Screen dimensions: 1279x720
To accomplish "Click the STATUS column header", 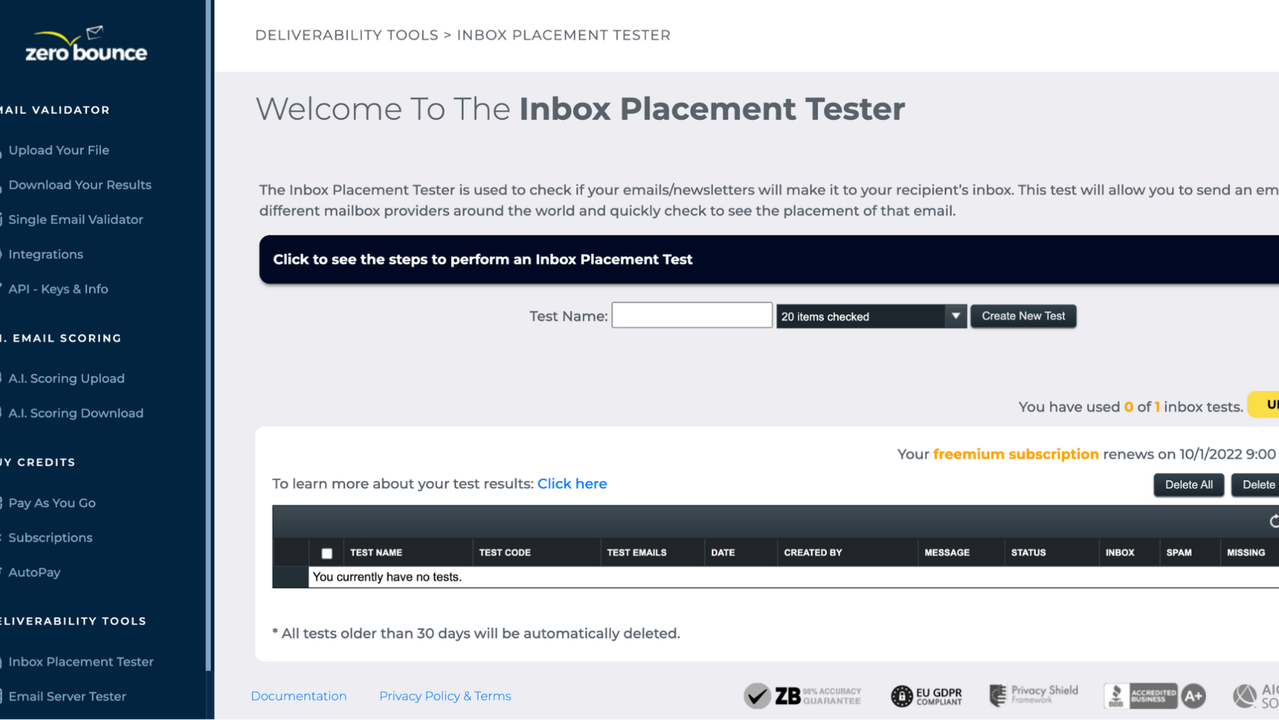I will 1028,552.
